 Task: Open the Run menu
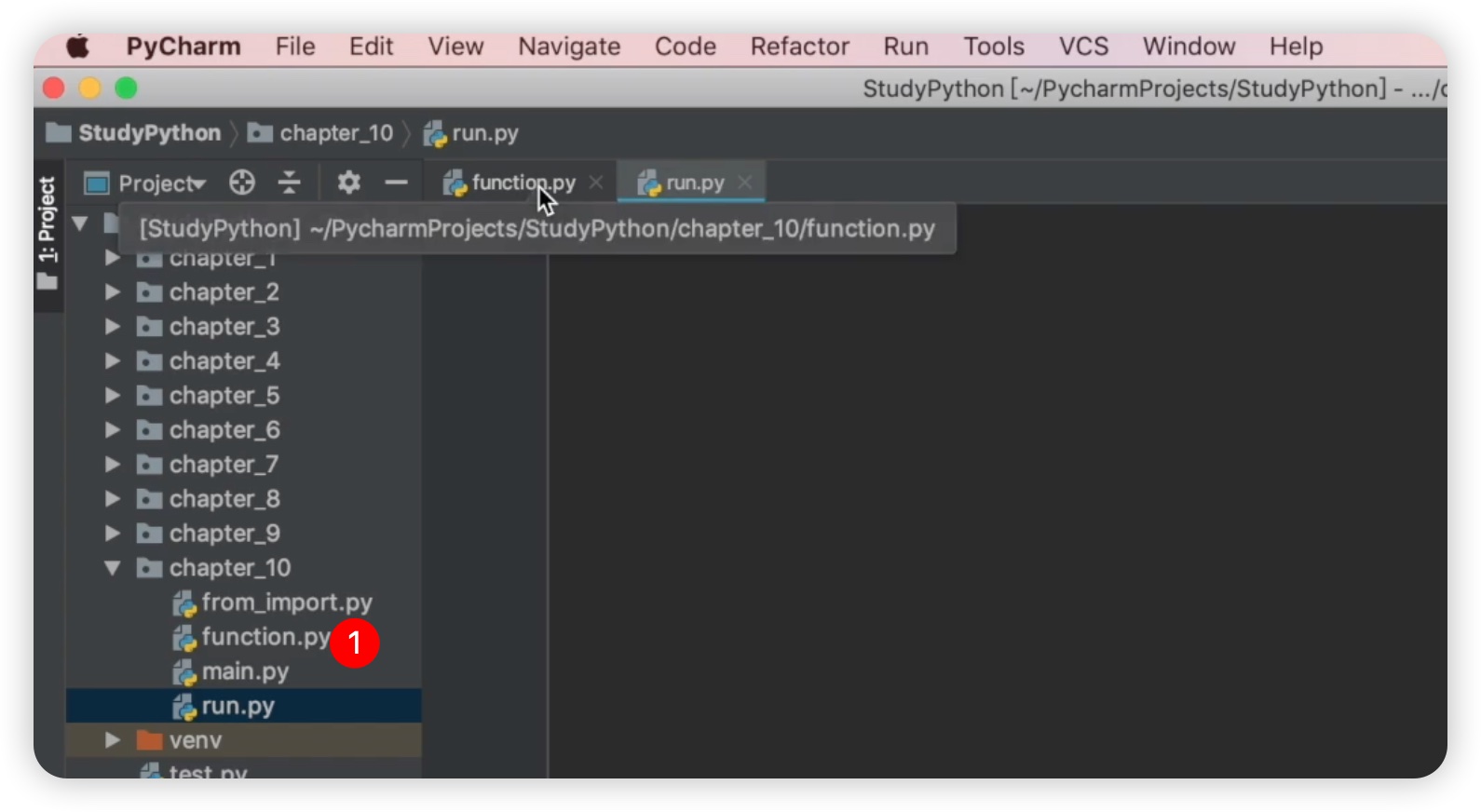[906, 47]
